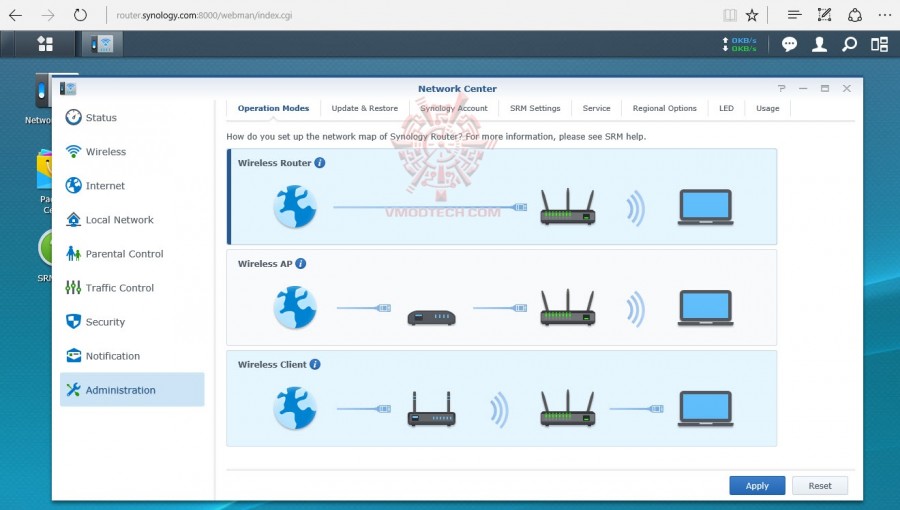Open the browser web note pen icon
The width and height of the screenshot is (900, 510).
pyautogui.click(x=825, y=15)
